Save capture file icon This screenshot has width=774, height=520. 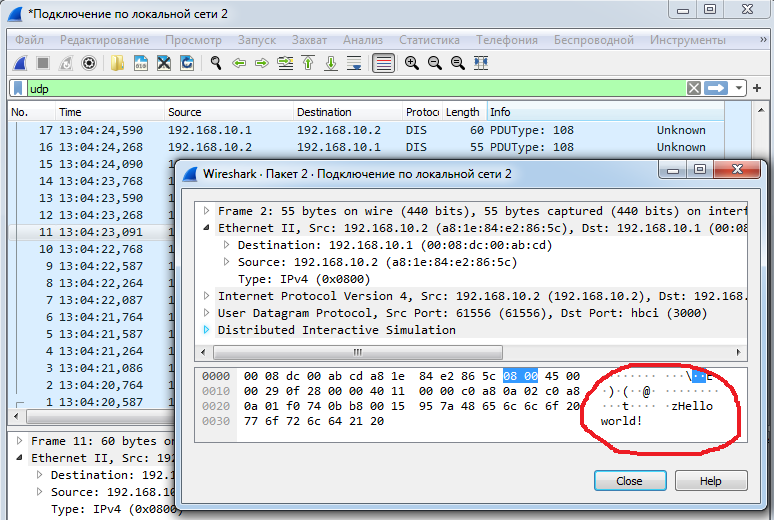tap(141, 63)
